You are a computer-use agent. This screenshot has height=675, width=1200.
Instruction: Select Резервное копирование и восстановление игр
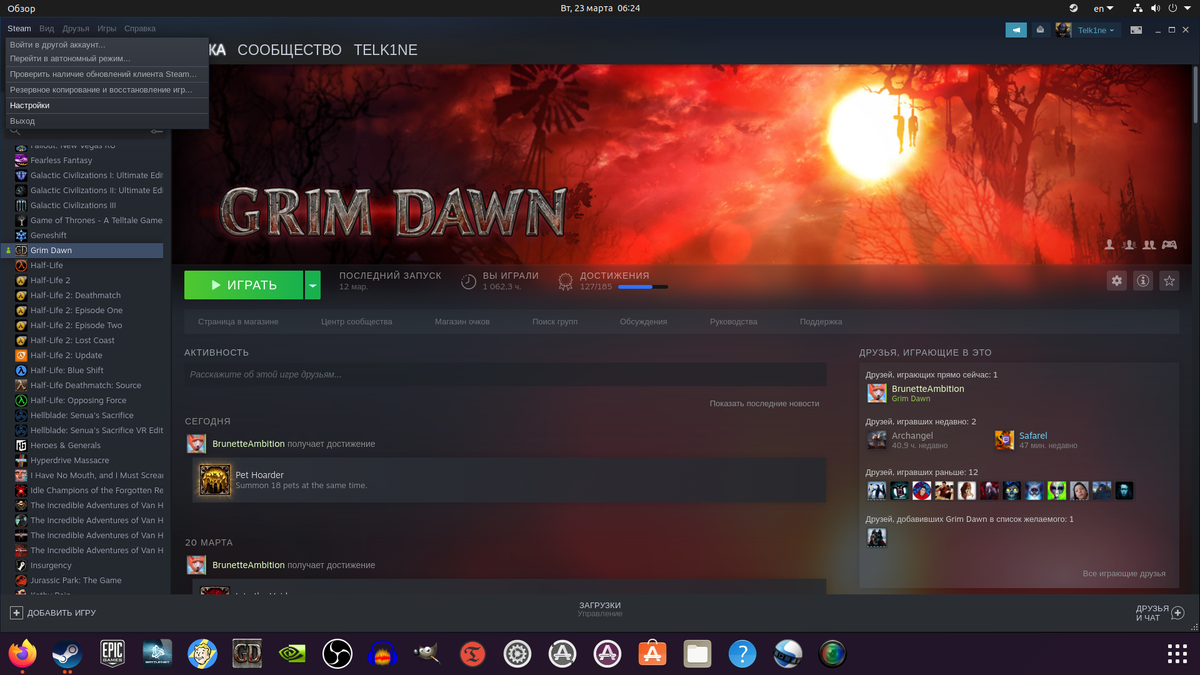[101, 90]
